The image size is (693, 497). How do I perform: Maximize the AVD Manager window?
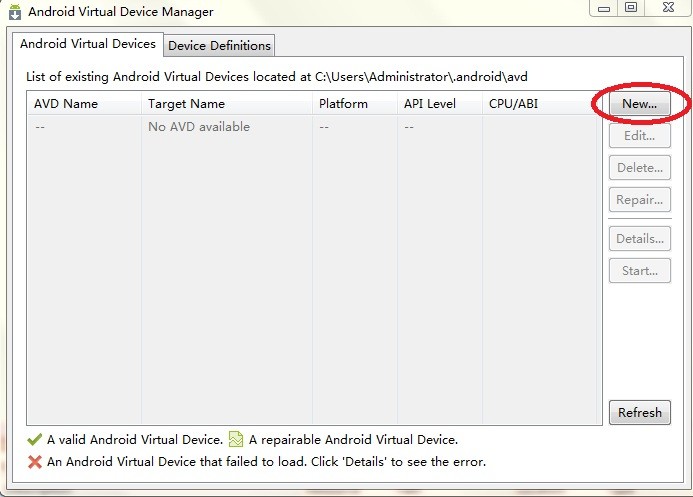pos(631,8)
